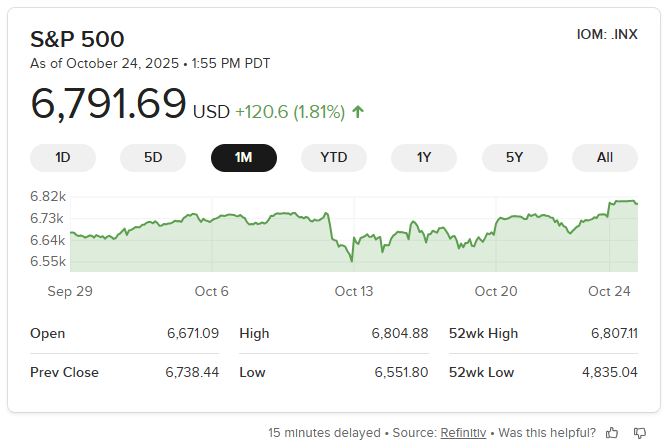This screenshot has width=667, height=448.
Task: Click the chart's lowest dip near Oct 13
Action: click(x=351, y=261)
